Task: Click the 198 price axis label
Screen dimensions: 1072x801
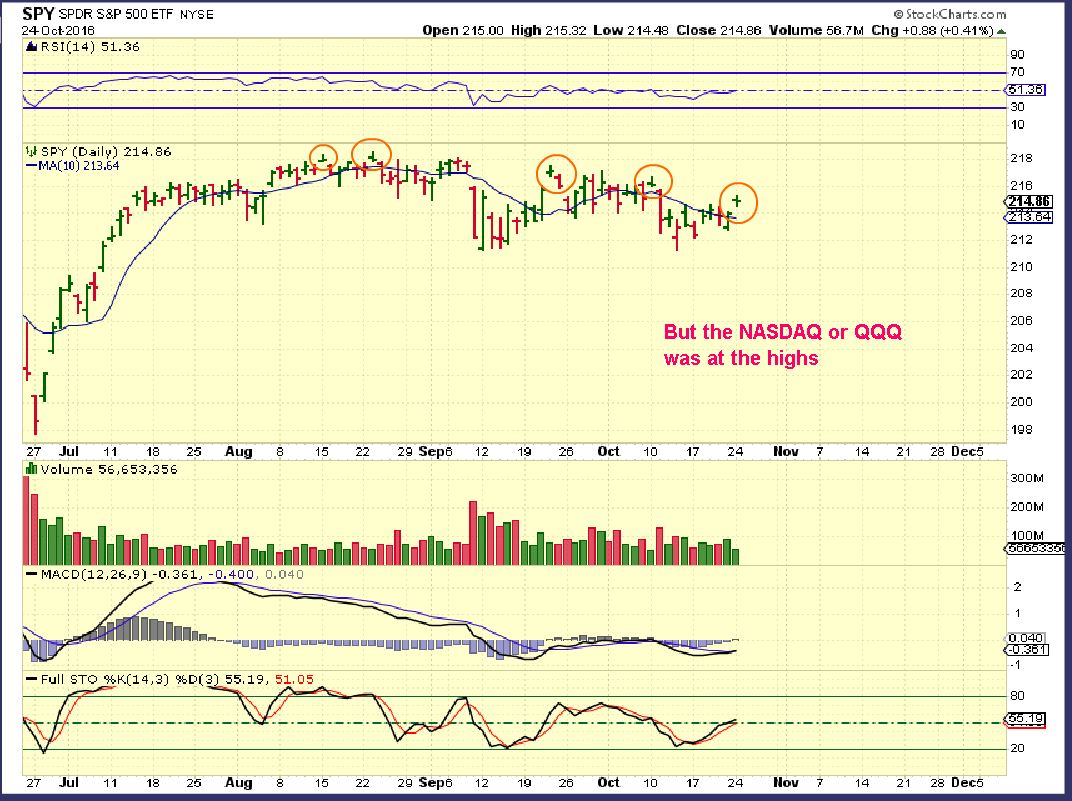Action: [x=1021, y=429]
